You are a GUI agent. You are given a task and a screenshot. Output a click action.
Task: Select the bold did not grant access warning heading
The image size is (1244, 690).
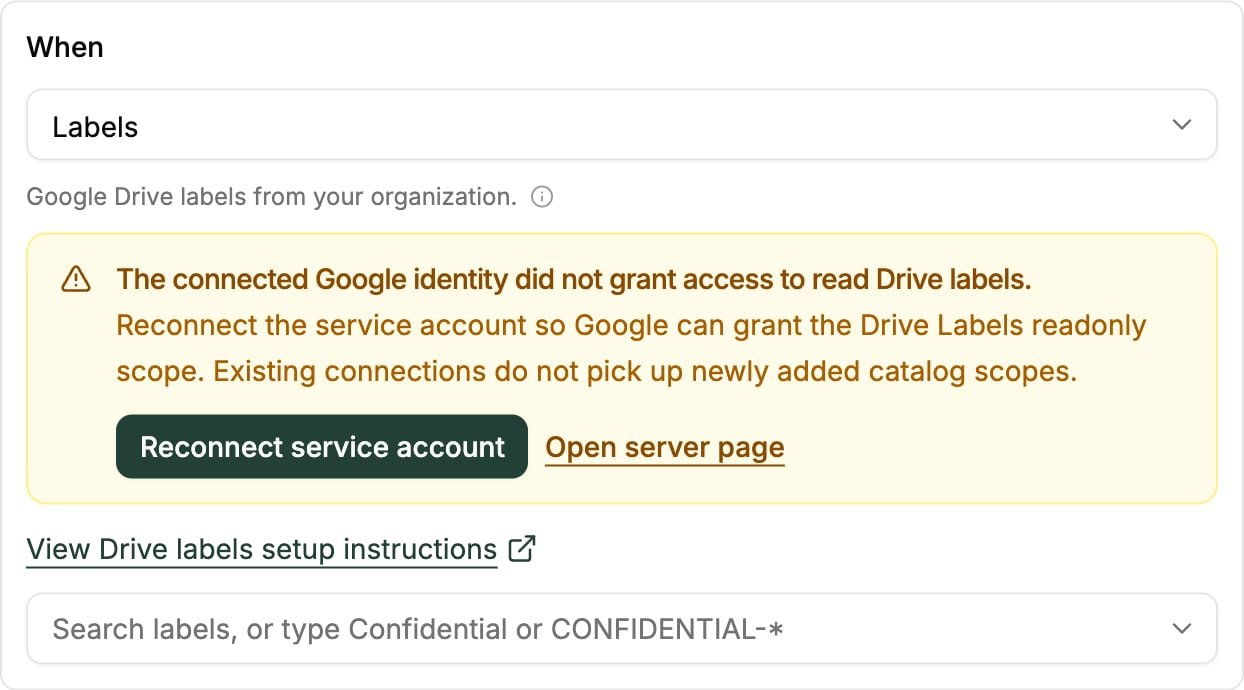[574, 280]
